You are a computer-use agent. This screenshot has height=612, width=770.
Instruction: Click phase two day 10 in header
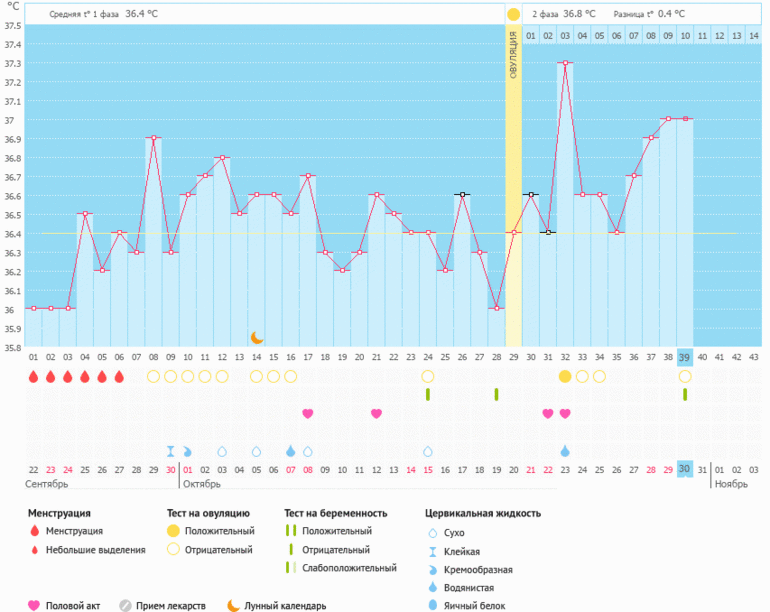tap(685, 36)
